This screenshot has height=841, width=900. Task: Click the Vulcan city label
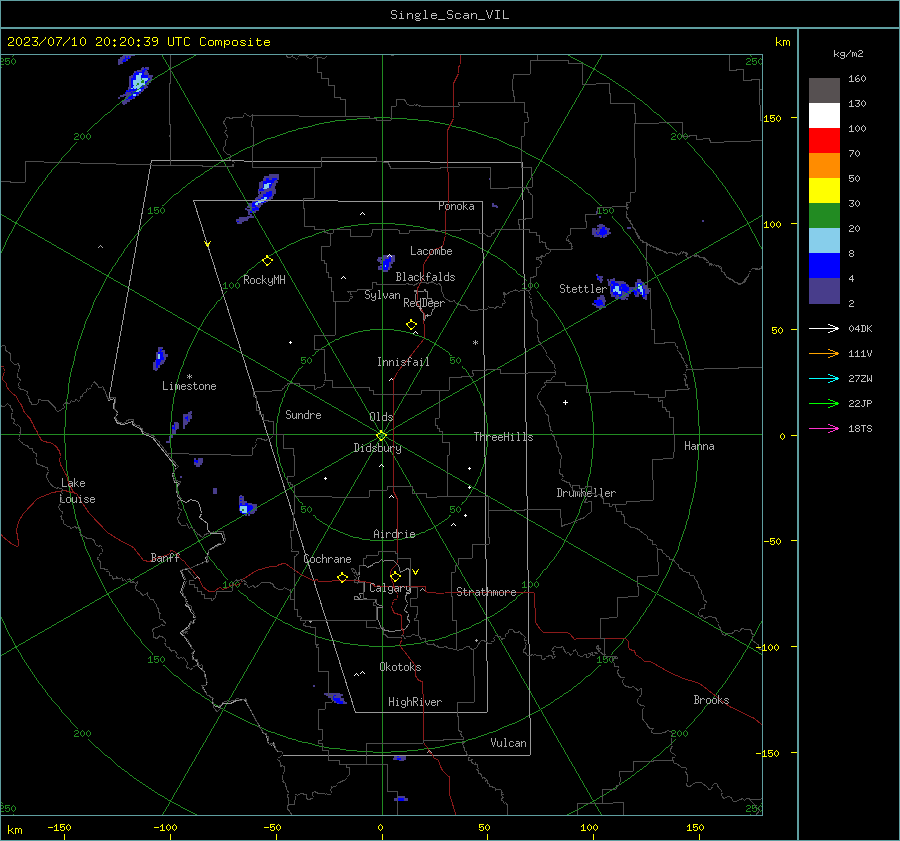(508, 743)
